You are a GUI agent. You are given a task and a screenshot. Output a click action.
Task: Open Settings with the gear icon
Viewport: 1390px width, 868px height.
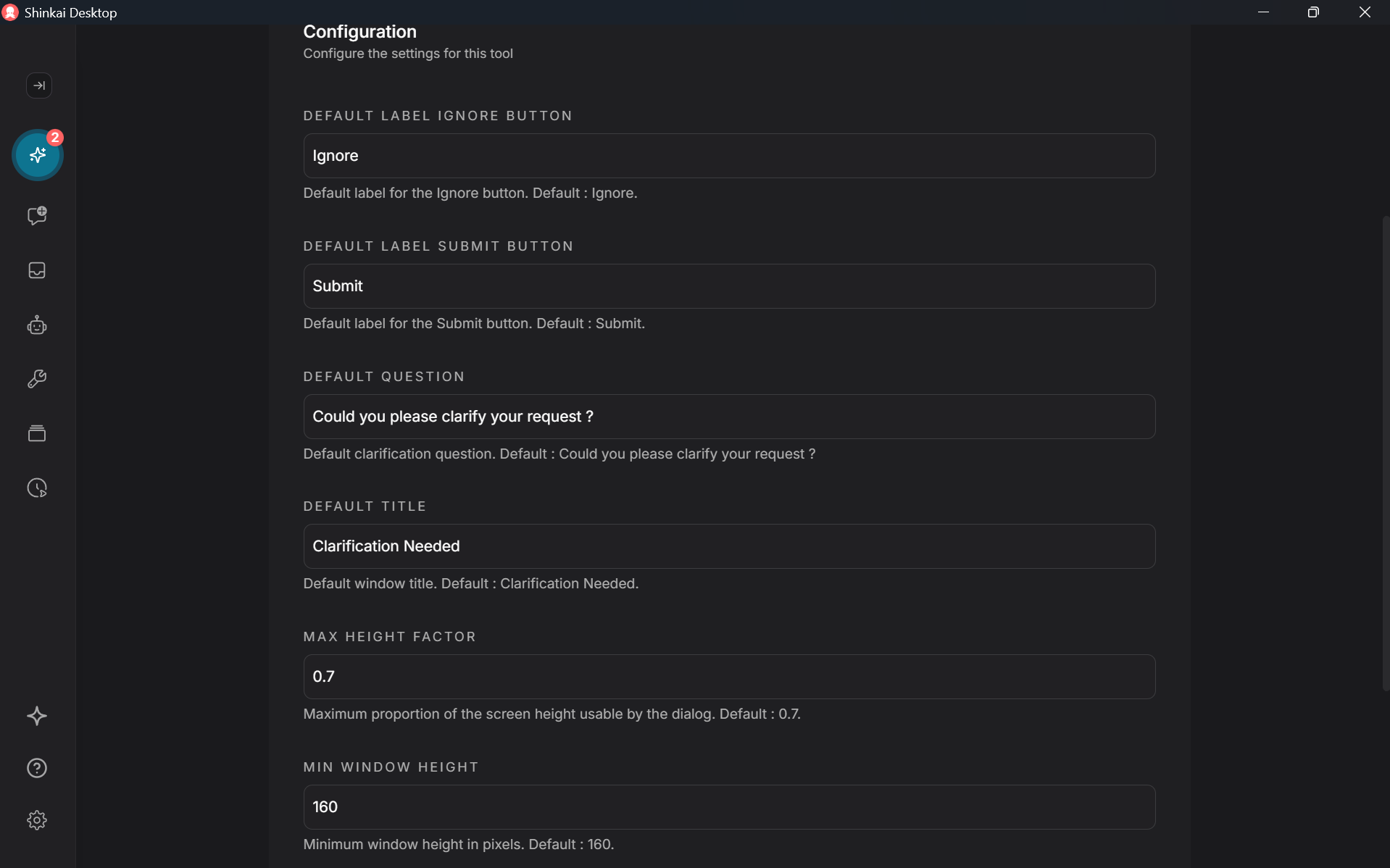pos(36,820)
